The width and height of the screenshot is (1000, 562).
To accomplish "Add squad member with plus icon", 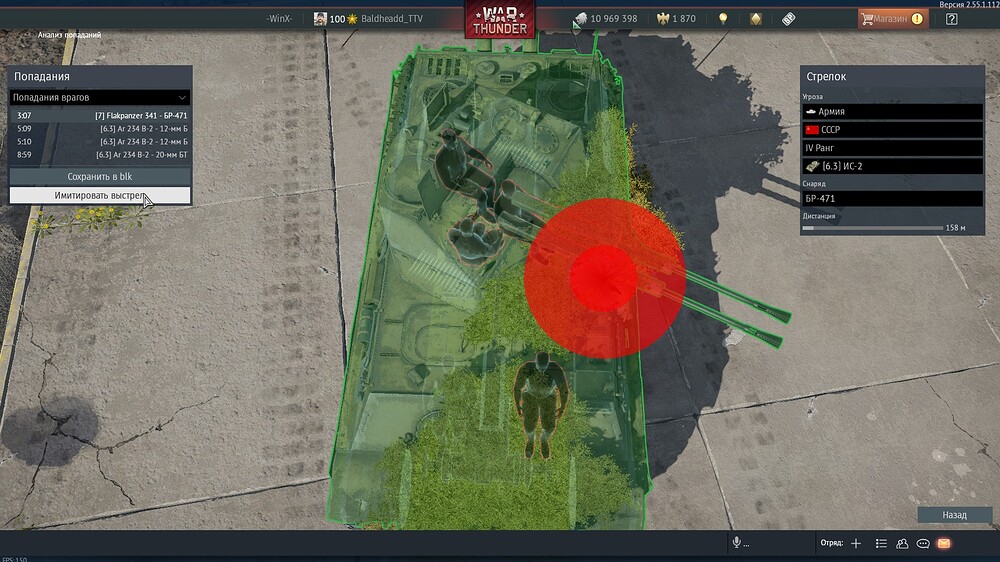I will tap(856, 543).
